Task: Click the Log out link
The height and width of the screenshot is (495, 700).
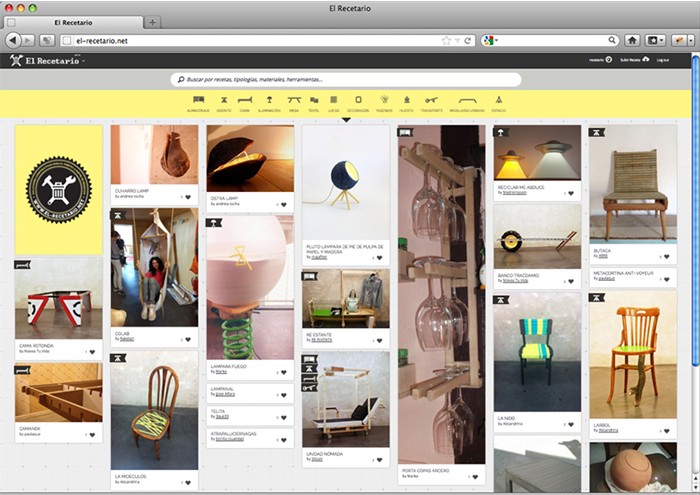Action: [663, 61]
